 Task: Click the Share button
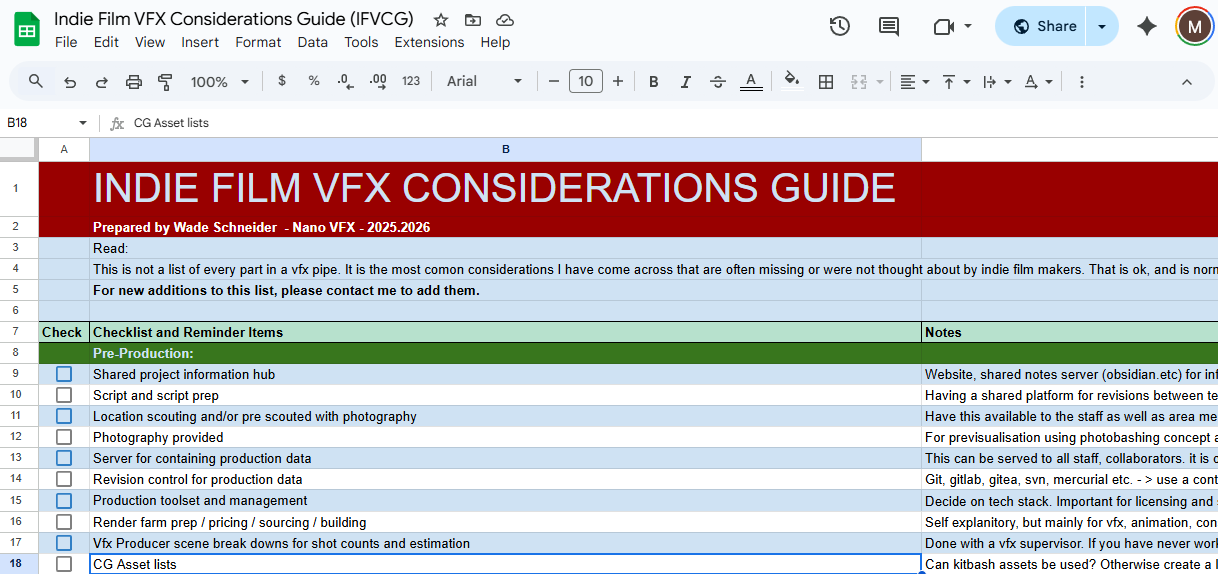[x=1043, y=27]
